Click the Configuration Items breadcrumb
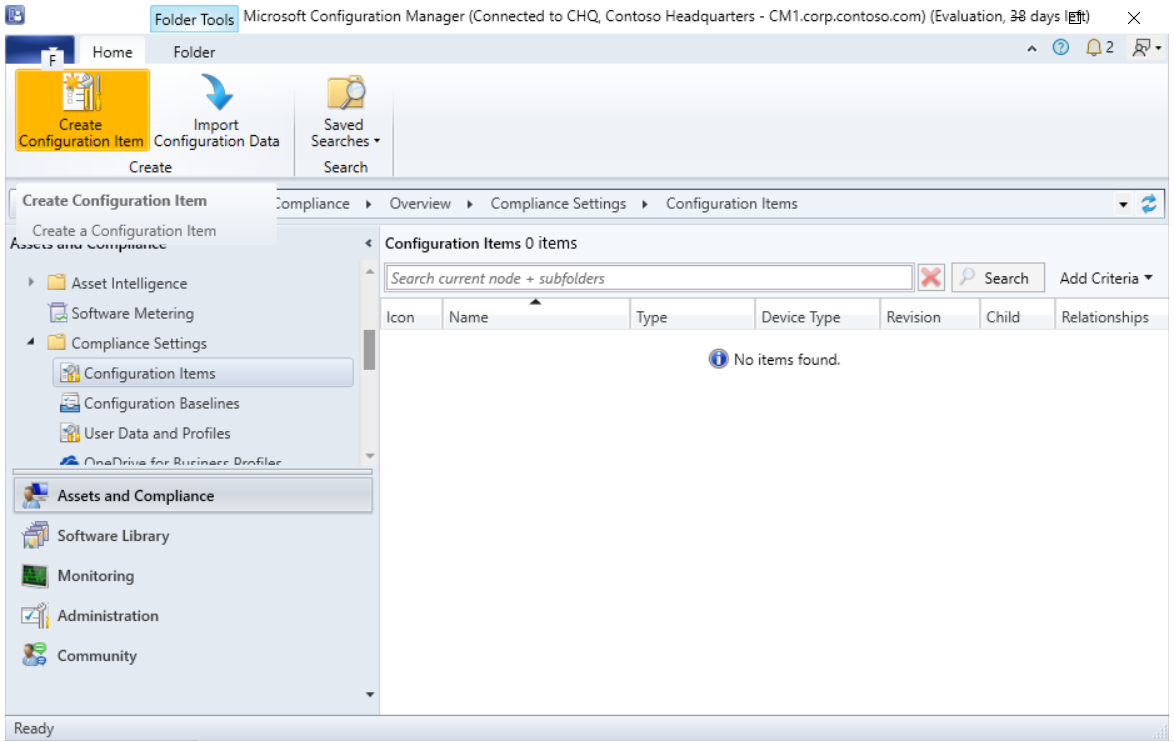 tap(732, 204)
